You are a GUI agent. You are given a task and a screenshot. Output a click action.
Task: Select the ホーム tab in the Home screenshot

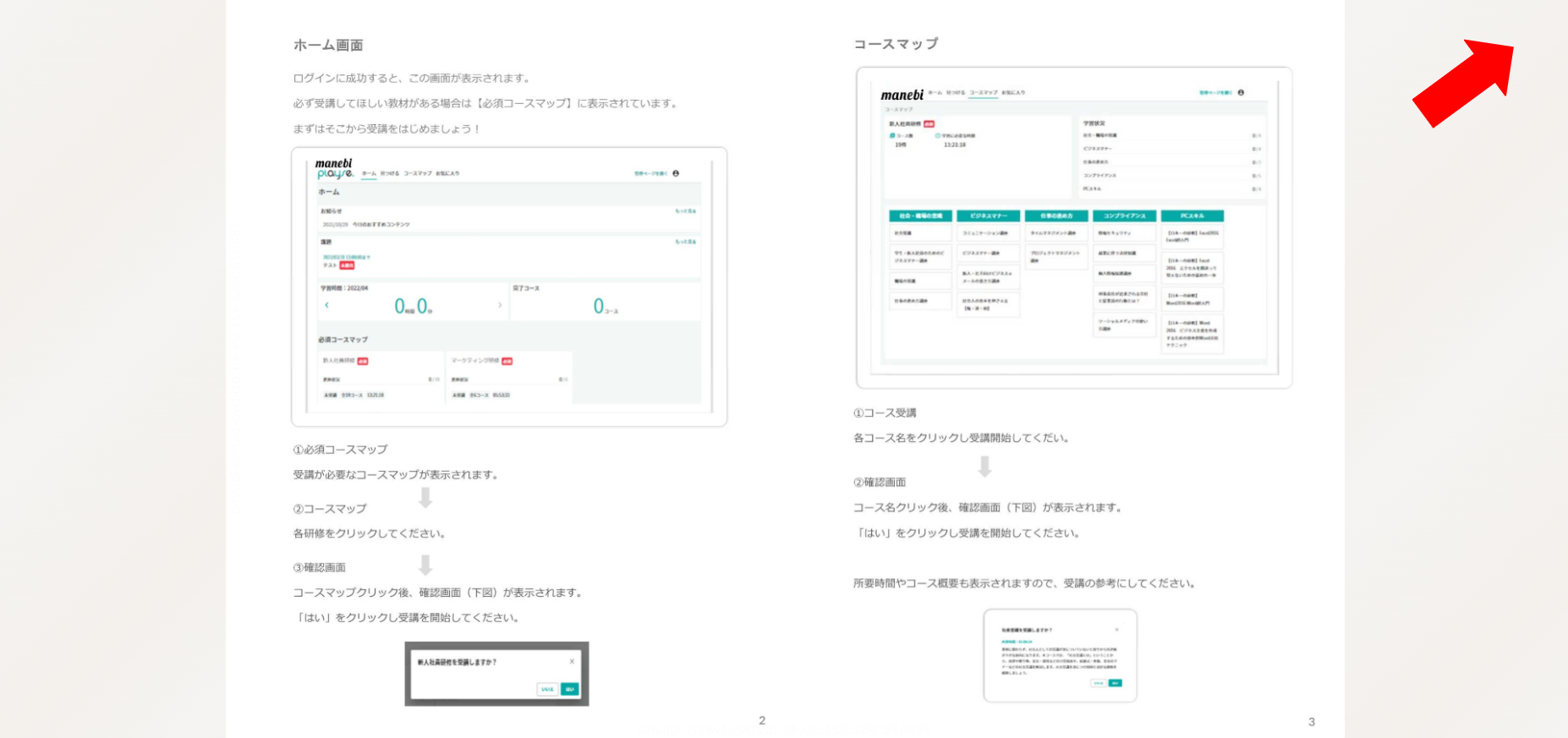[369, 173]
